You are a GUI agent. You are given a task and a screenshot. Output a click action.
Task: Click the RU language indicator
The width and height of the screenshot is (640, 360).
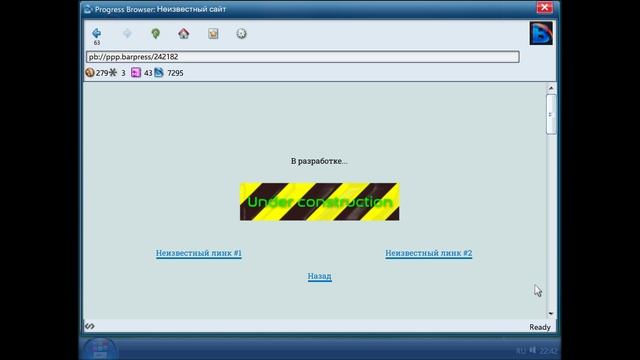[520, 351]
